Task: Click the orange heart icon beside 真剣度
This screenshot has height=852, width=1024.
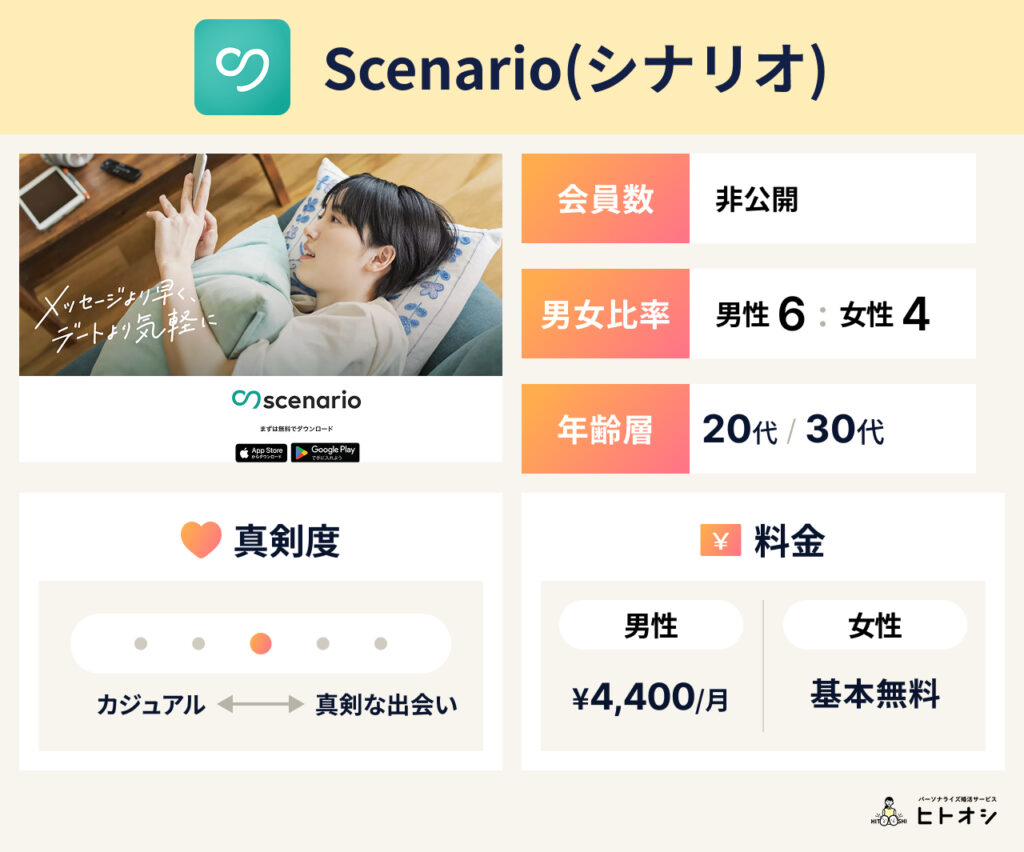Action: pos(200,540)
